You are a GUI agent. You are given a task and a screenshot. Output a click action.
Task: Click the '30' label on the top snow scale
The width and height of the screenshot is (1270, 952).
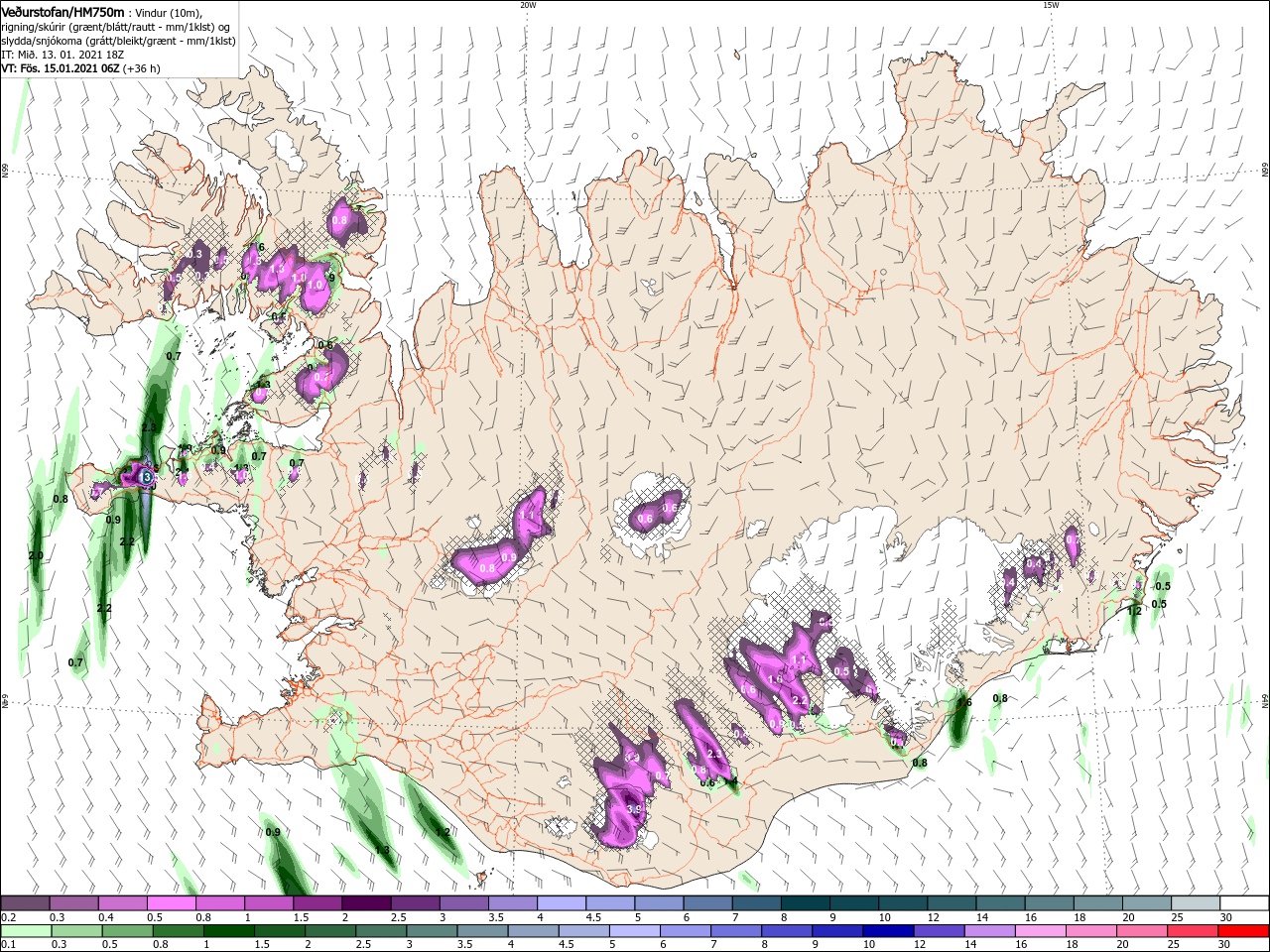(x=1226, y=918)
